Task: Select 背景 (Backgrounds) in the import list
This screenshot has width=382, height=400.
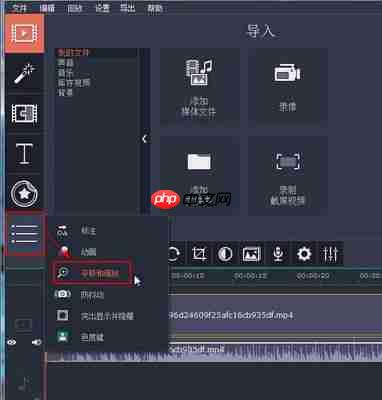Action: coord(65,93)
